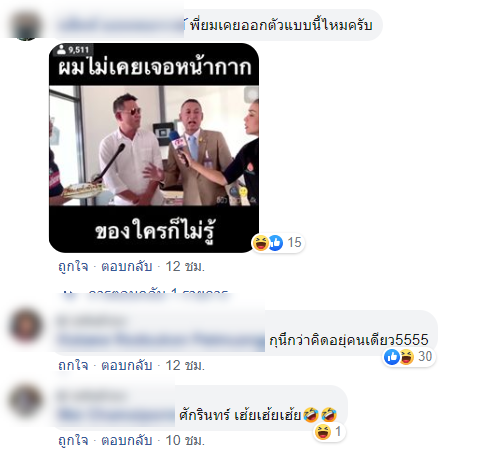Open the meme image attachment
Image resolution: width=486 pixels, height=458 pixels.
[154, 148]
